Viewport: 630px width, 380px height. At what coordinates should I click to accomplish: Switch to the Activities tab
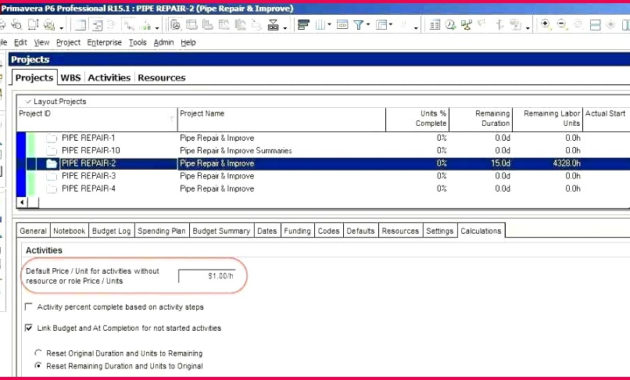tap(109, 78)
